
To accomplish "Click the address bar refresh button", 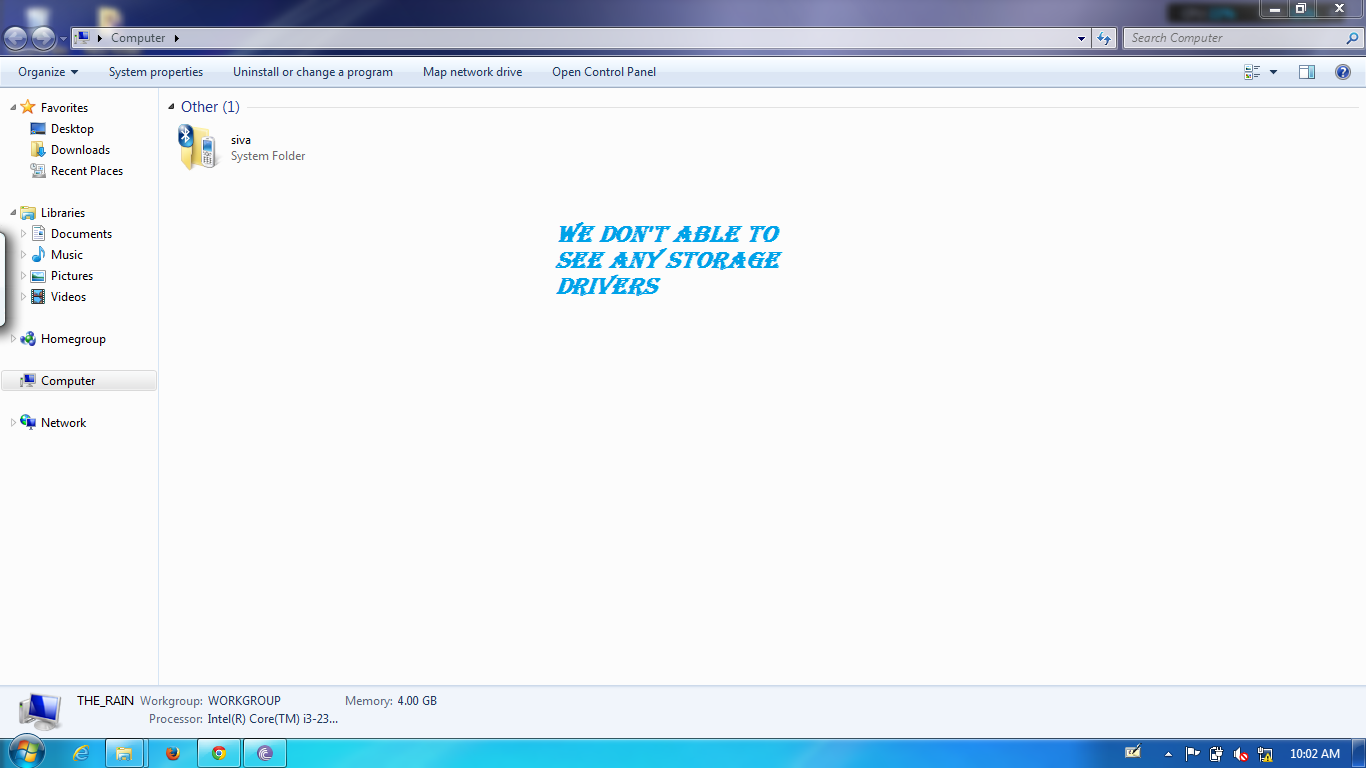I will click(x=1104, y=38).
